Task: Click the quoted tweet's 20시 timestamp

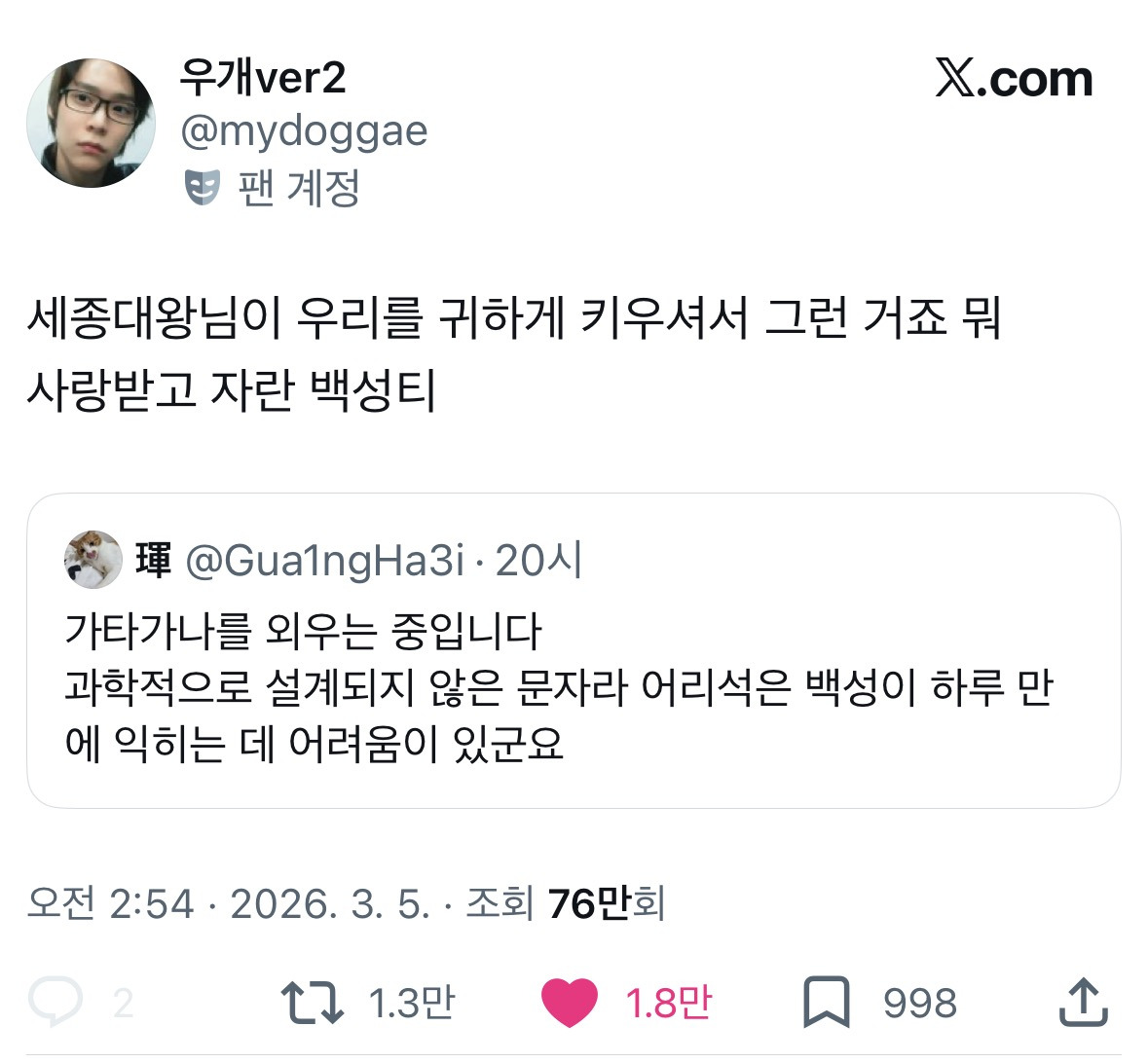Action: [x=538, y=561]
